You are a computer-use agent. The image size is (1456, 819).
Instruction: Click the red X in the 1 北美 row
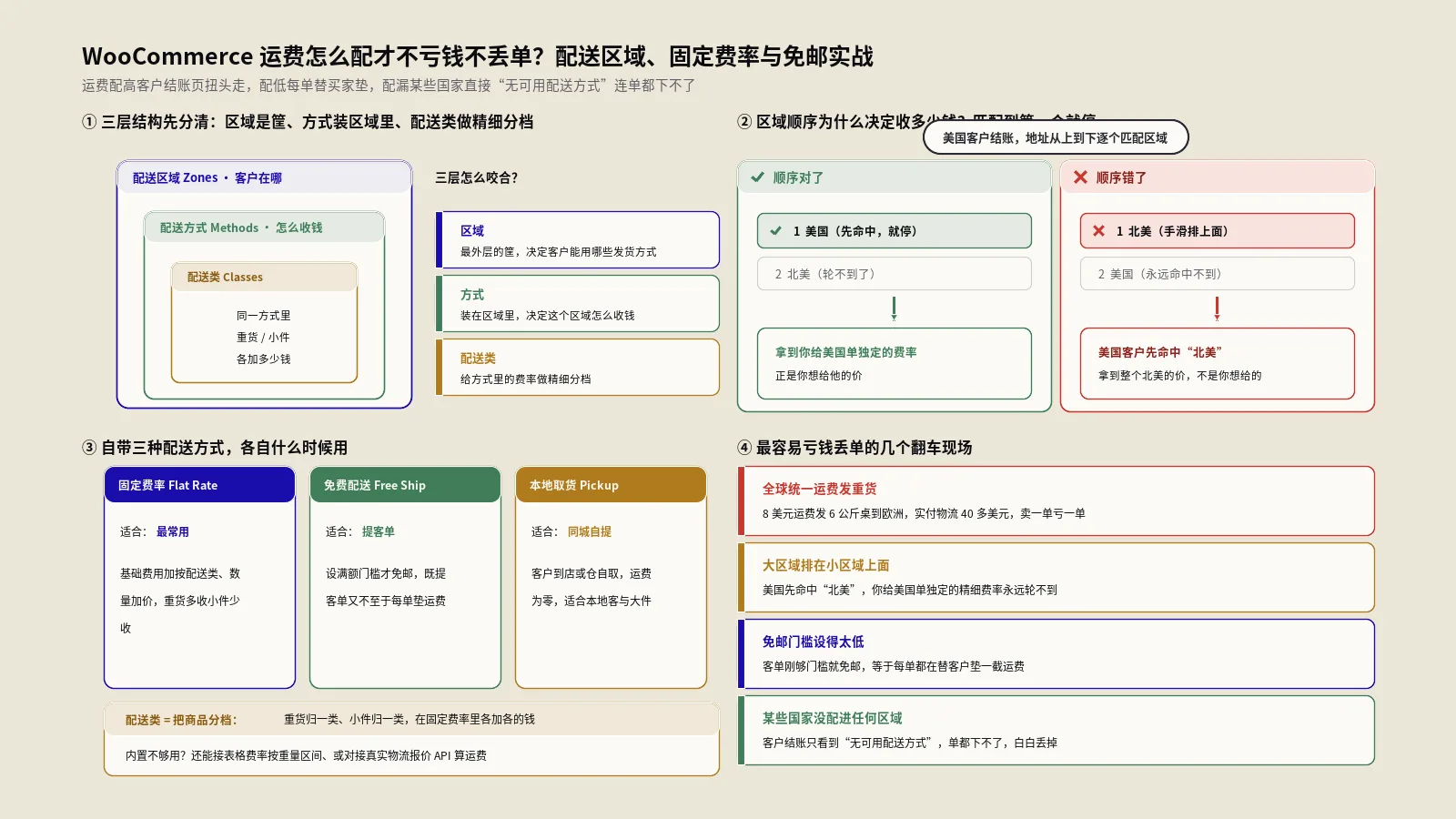tap(1098, 231)
